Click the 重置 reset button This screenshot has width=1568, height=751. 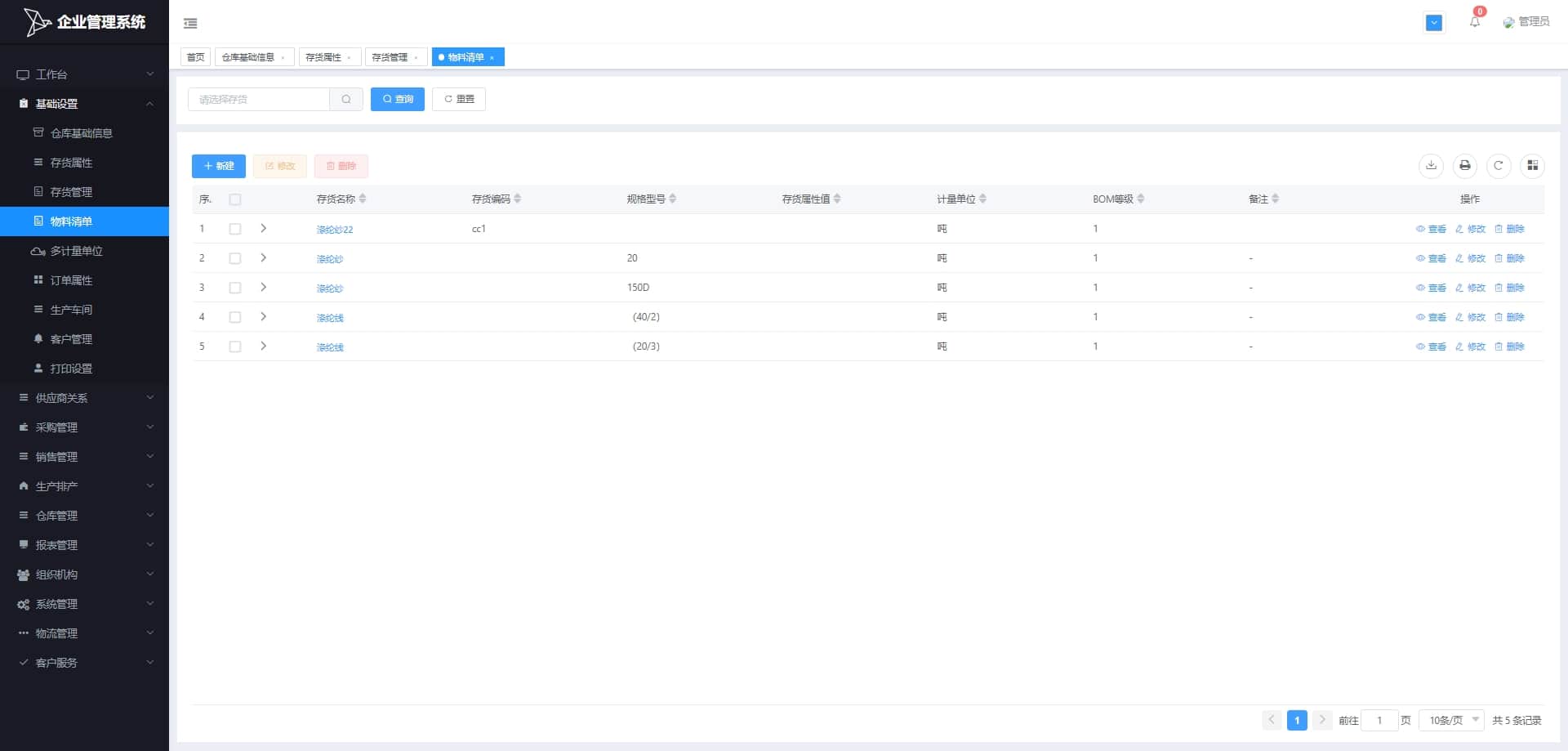pyautogui.click(x=459, y=99)
